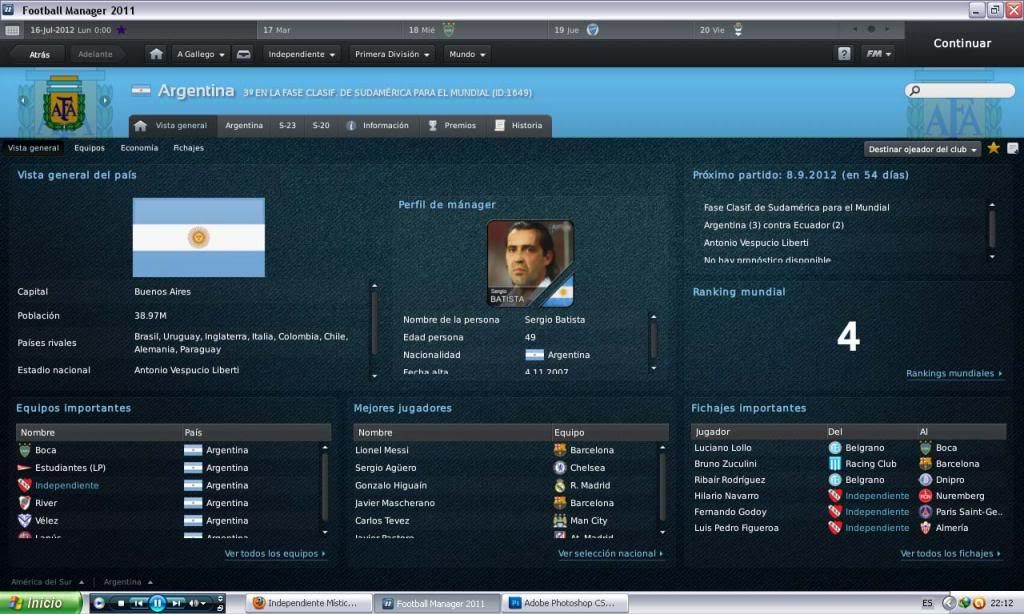The height and width of the screenshot is (614, 1024).
Task: Click the Boca badge on 18 Mié
Action: click(x=449, y=29)
